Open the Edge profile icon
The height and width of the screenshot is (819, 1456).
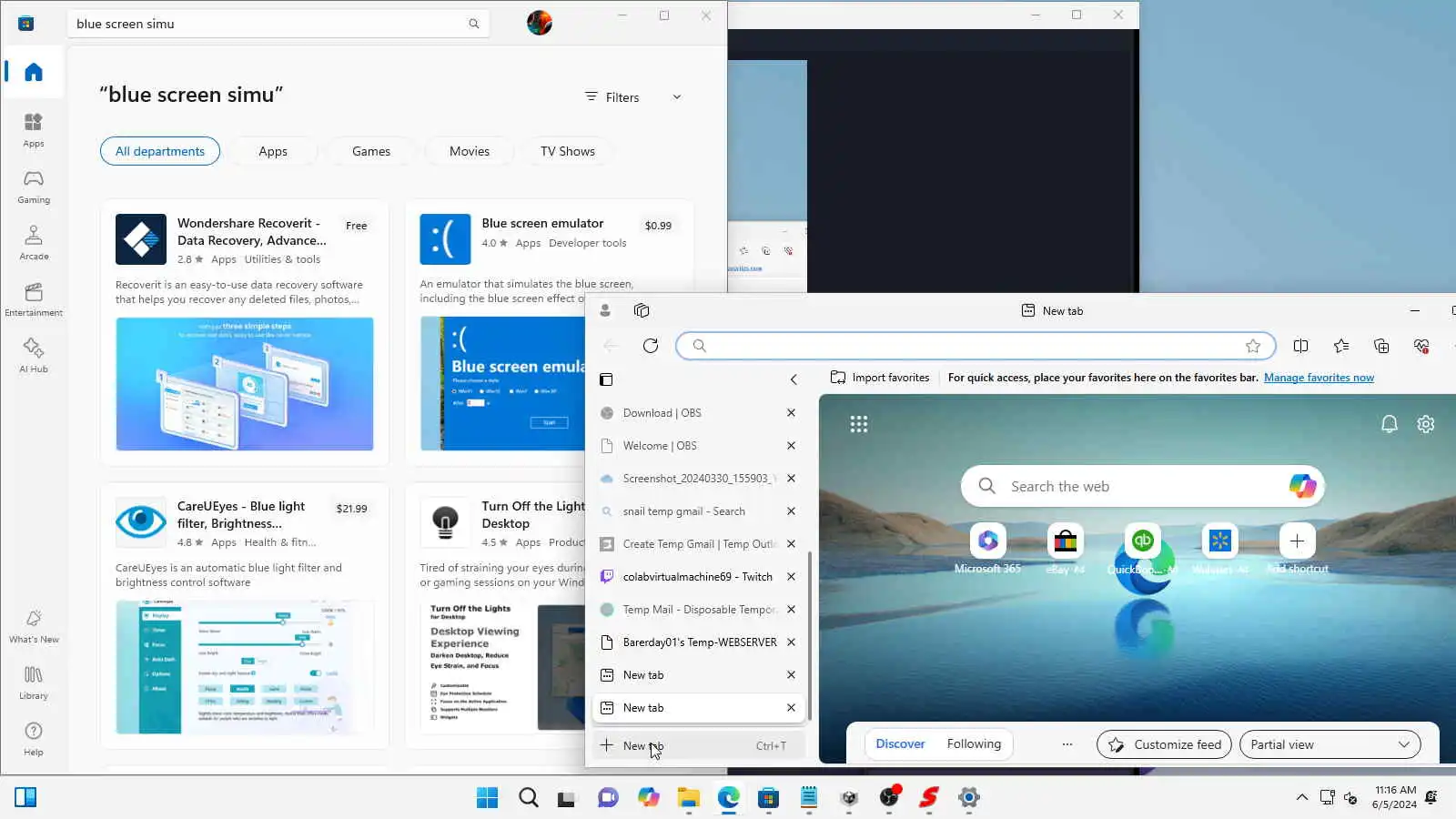(605, 310)
